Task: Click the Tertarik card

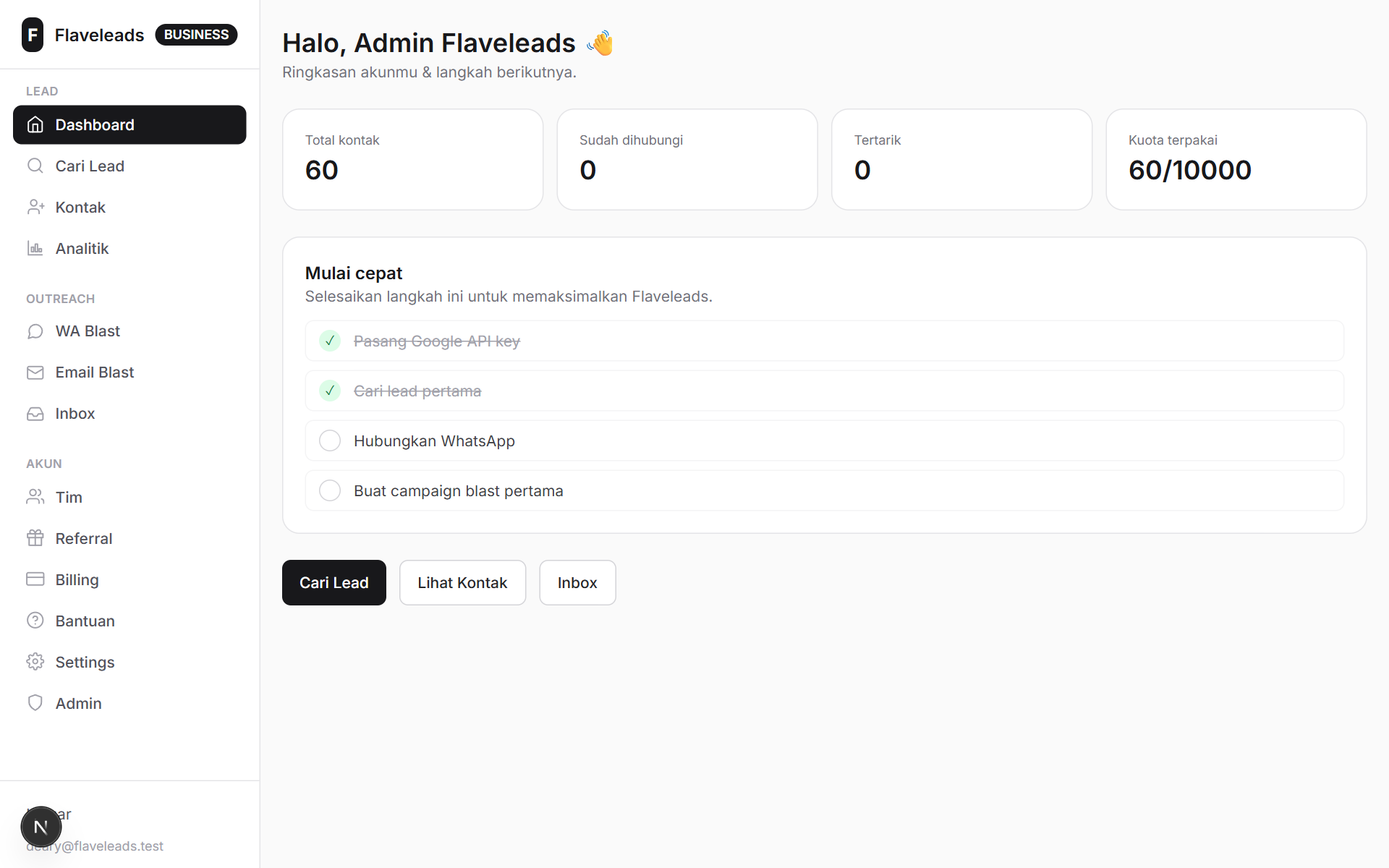Action: click(x=961, y=159)
